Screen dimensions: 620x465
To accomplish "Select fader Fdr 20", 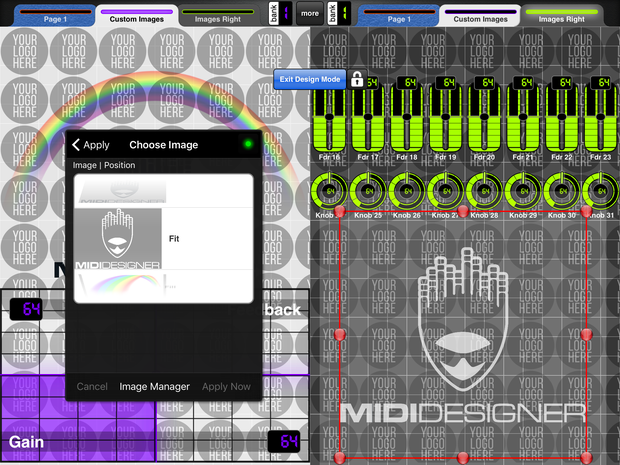I will (x=484, y=119).
